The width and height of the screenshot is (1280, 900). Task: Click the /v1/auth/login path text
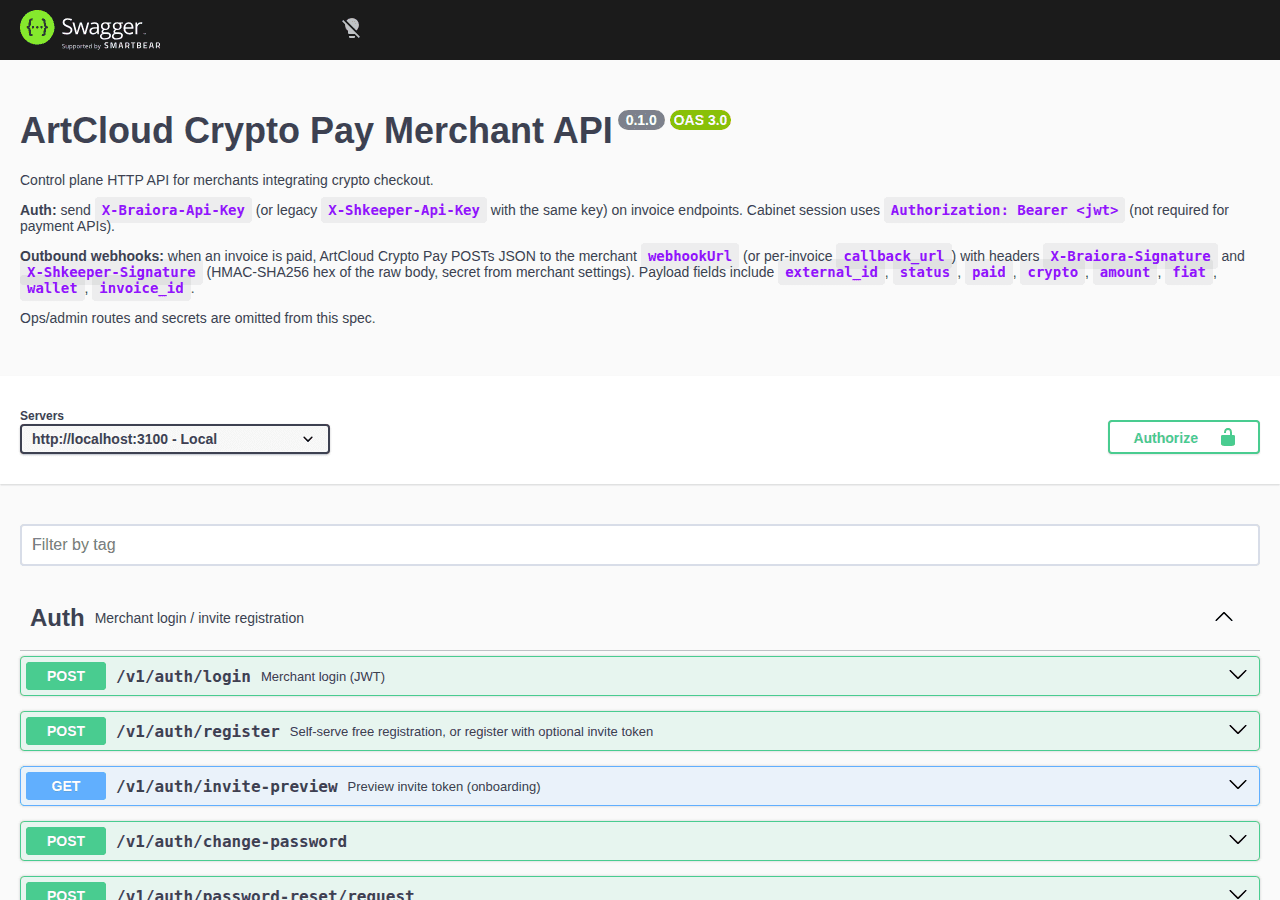pos(184,676)
